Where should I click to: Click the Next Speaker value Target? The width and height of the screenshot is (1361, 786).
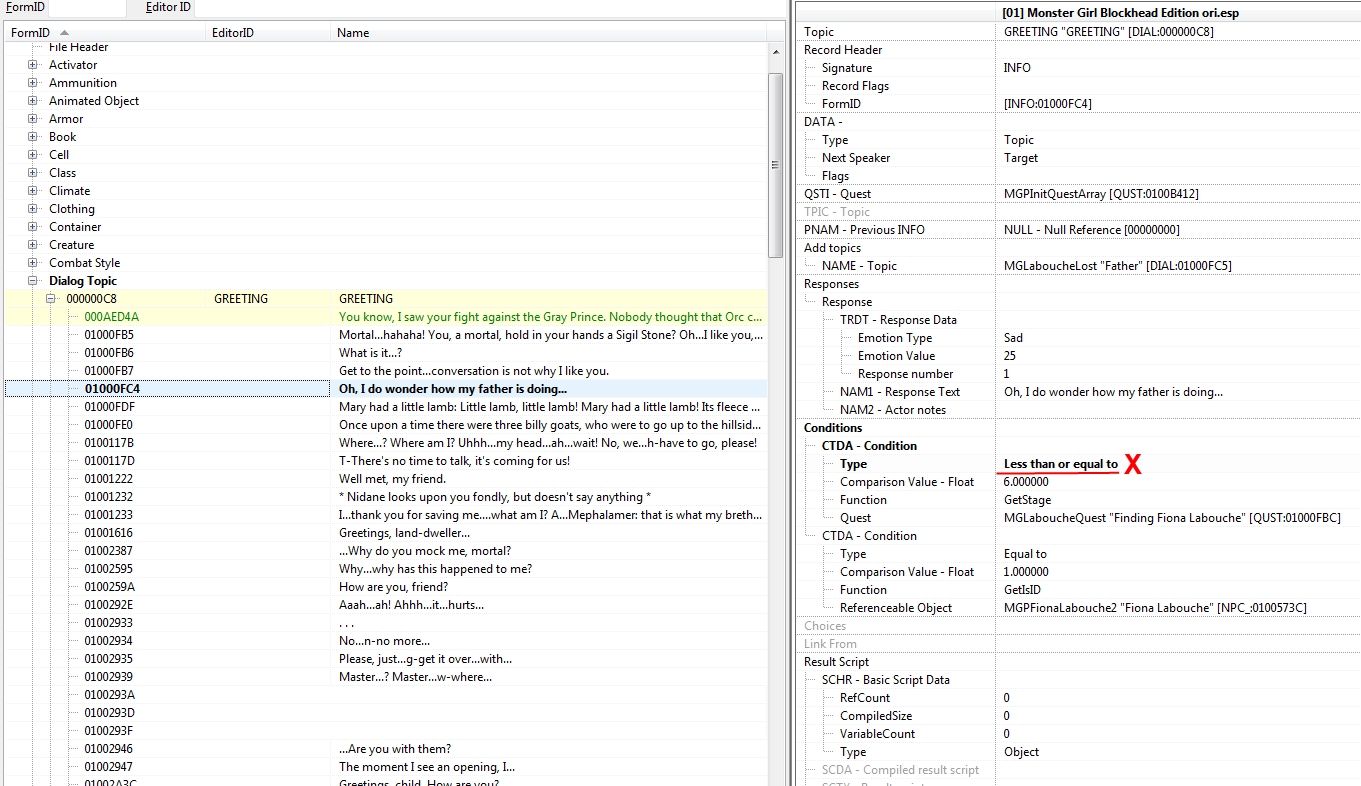click(x=1021, y=158)
